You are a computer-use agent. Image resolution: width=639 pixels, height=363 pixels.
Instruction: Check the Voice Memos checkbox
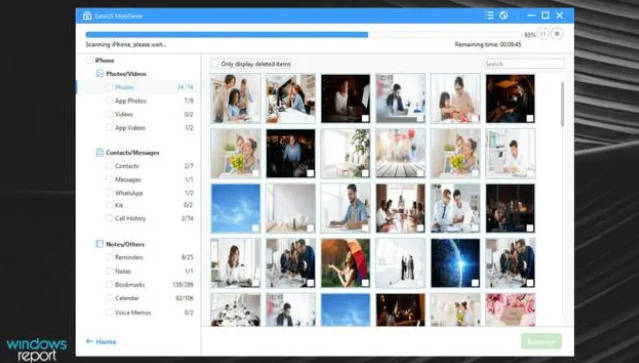pyautogui.click(x=109, y=312)
